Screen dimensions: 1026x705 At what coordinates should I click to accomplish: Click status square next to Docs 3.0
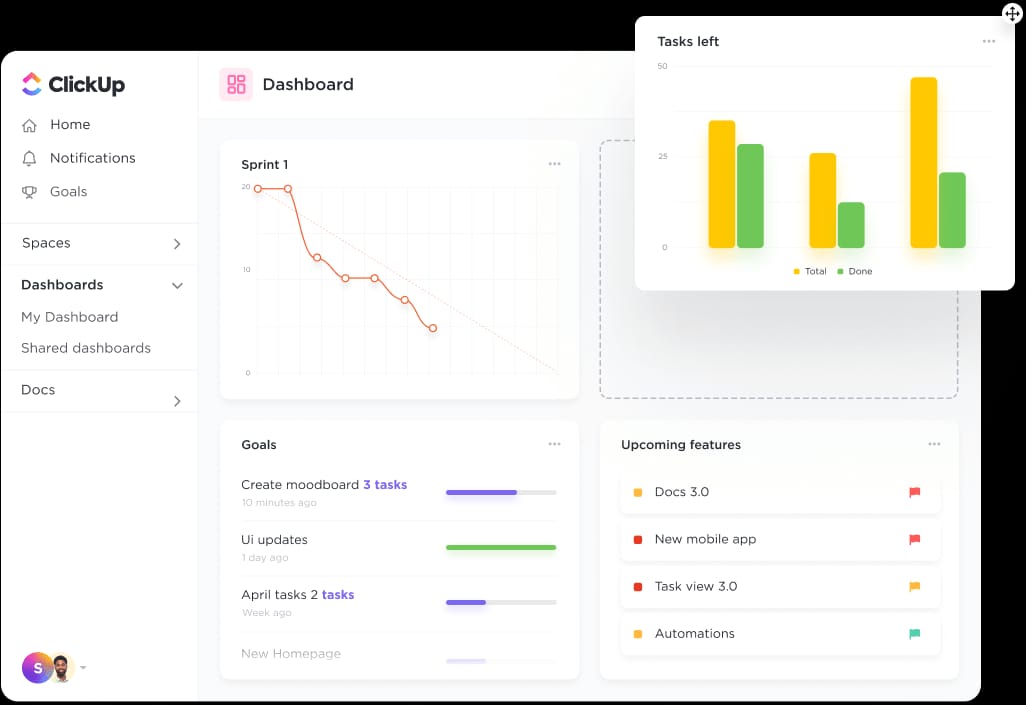638,492
